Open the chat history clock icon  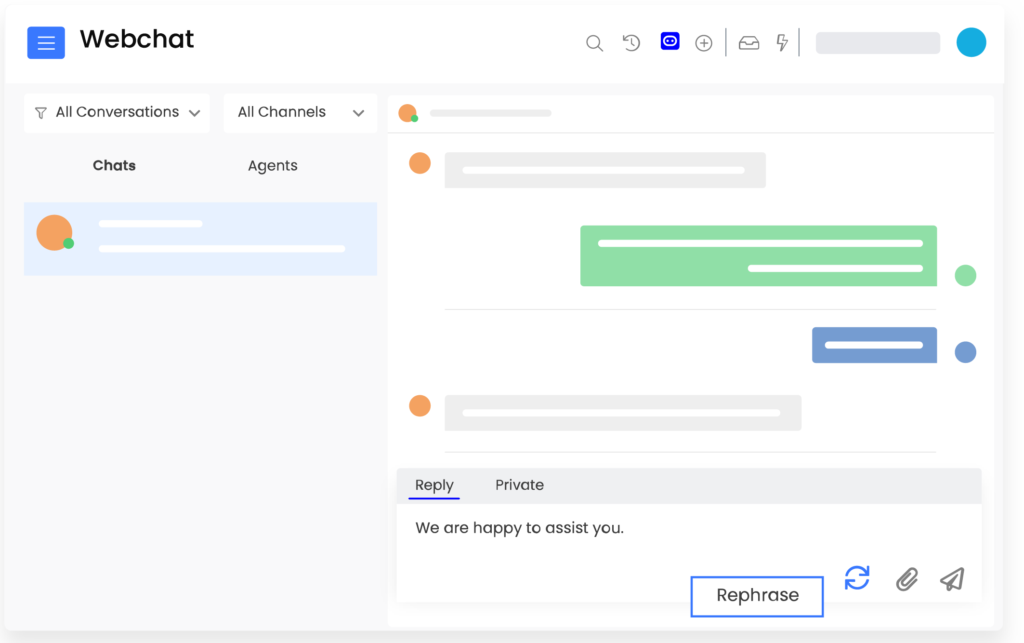tap(631, 43)
